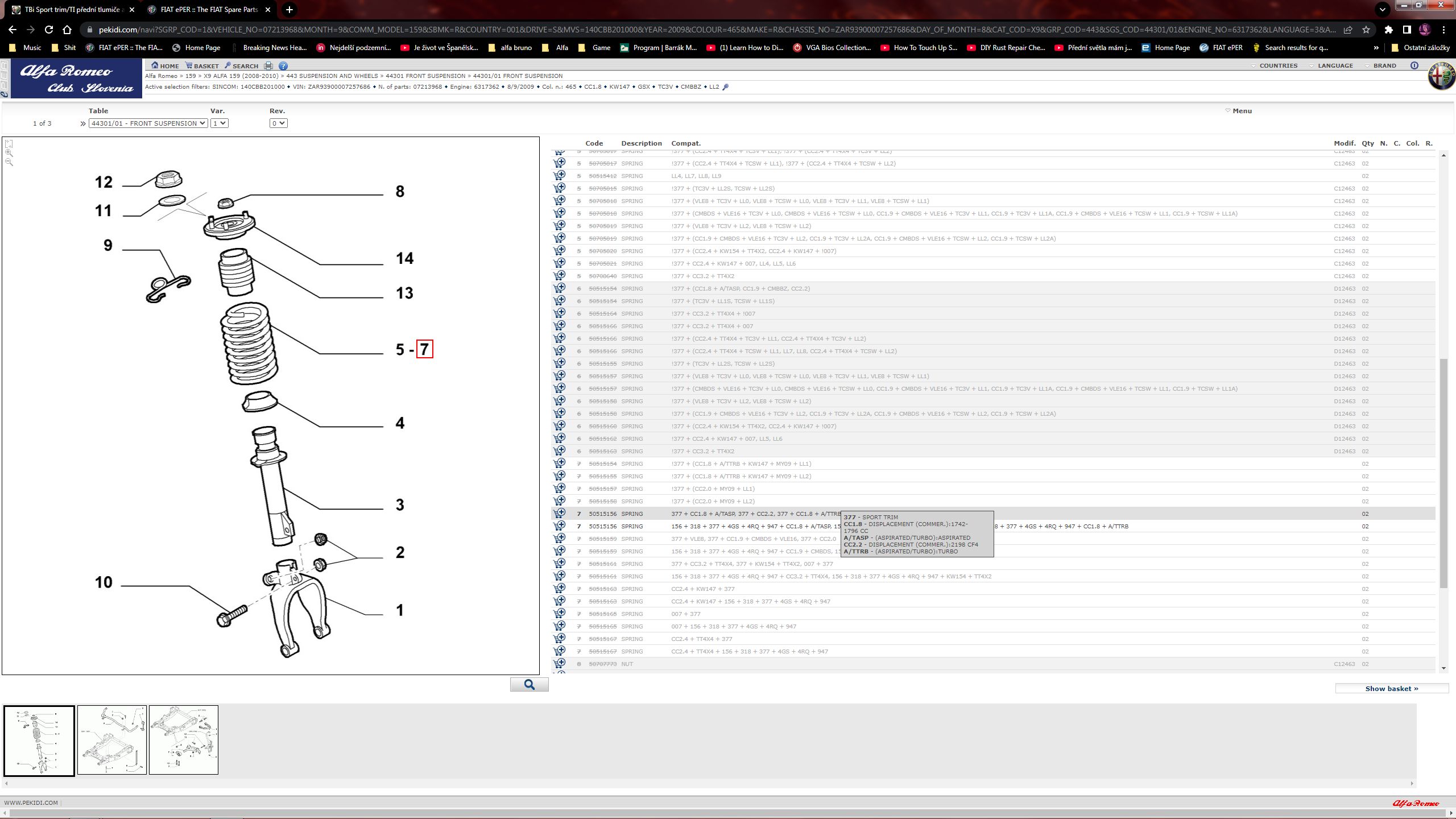Add part 50515164 SPRING to basket

pos(560,313)
